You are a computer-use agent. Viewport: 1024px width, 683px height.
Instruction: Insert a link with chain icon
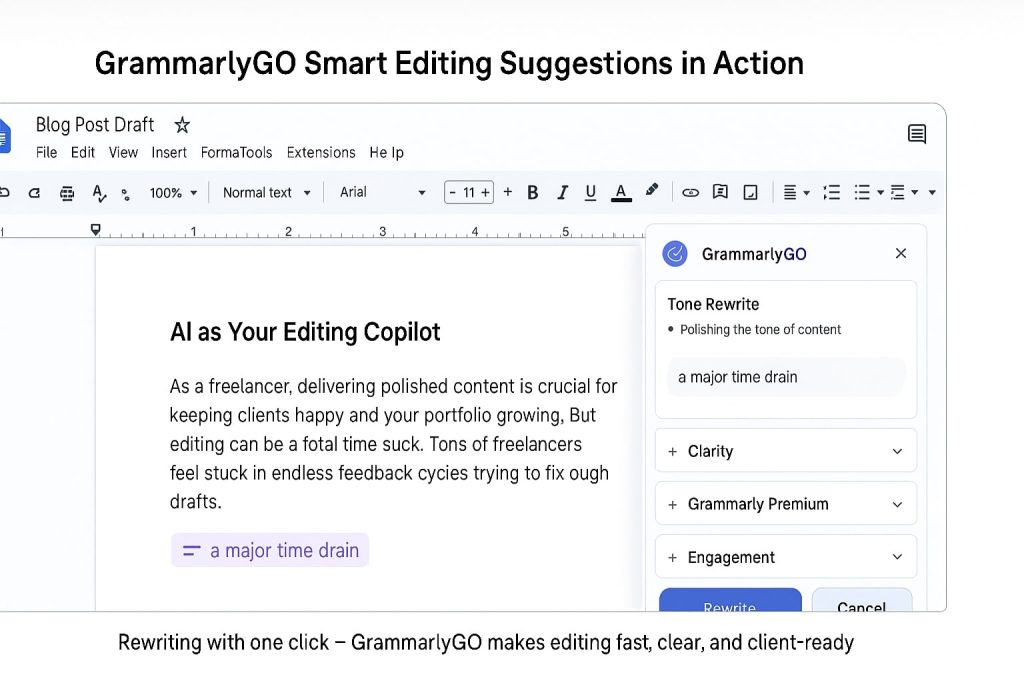point(690,193)
